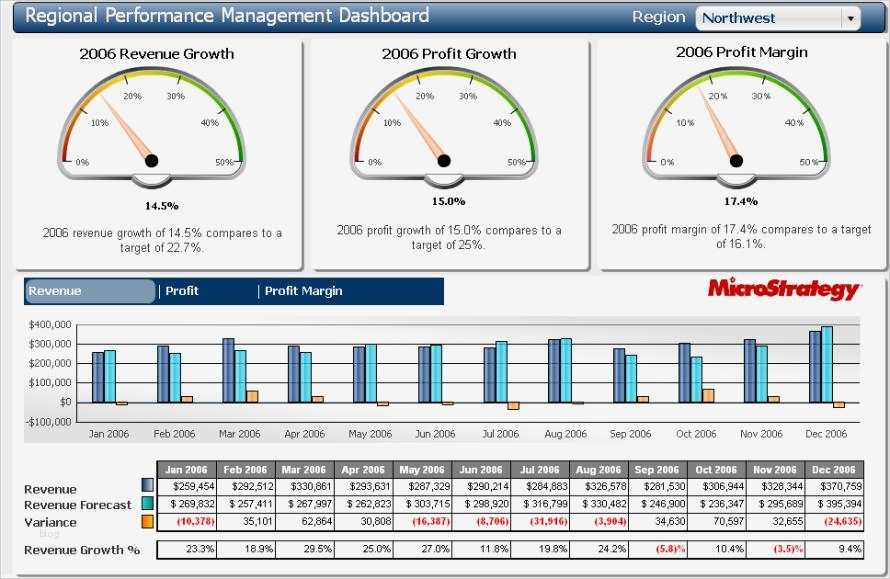890x579 pixels.
Task: Click forecast cell $ 303,715
Action: tap(422, 504)
